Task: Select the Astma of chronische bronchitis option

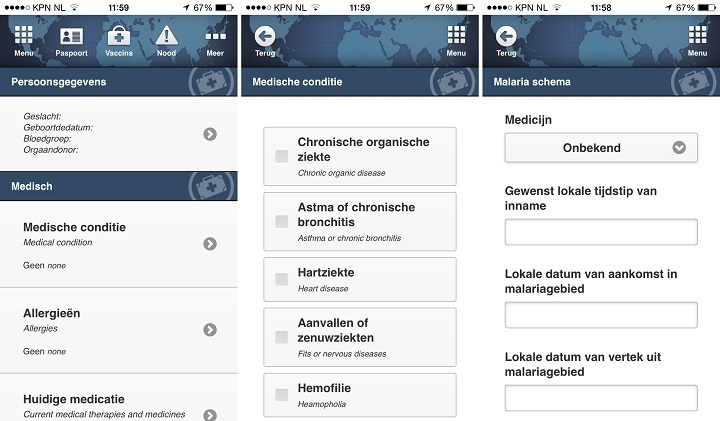Action: tap(360, 222)
